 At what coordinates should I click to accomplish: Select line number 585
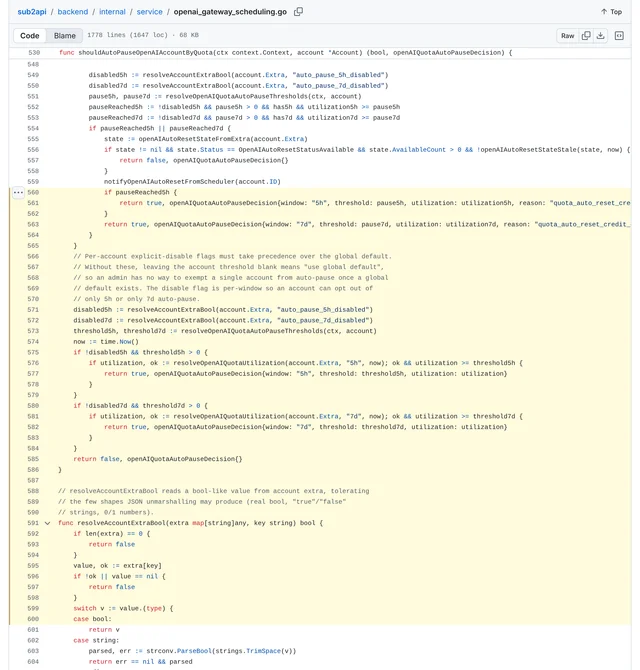[x=33, y=459]
